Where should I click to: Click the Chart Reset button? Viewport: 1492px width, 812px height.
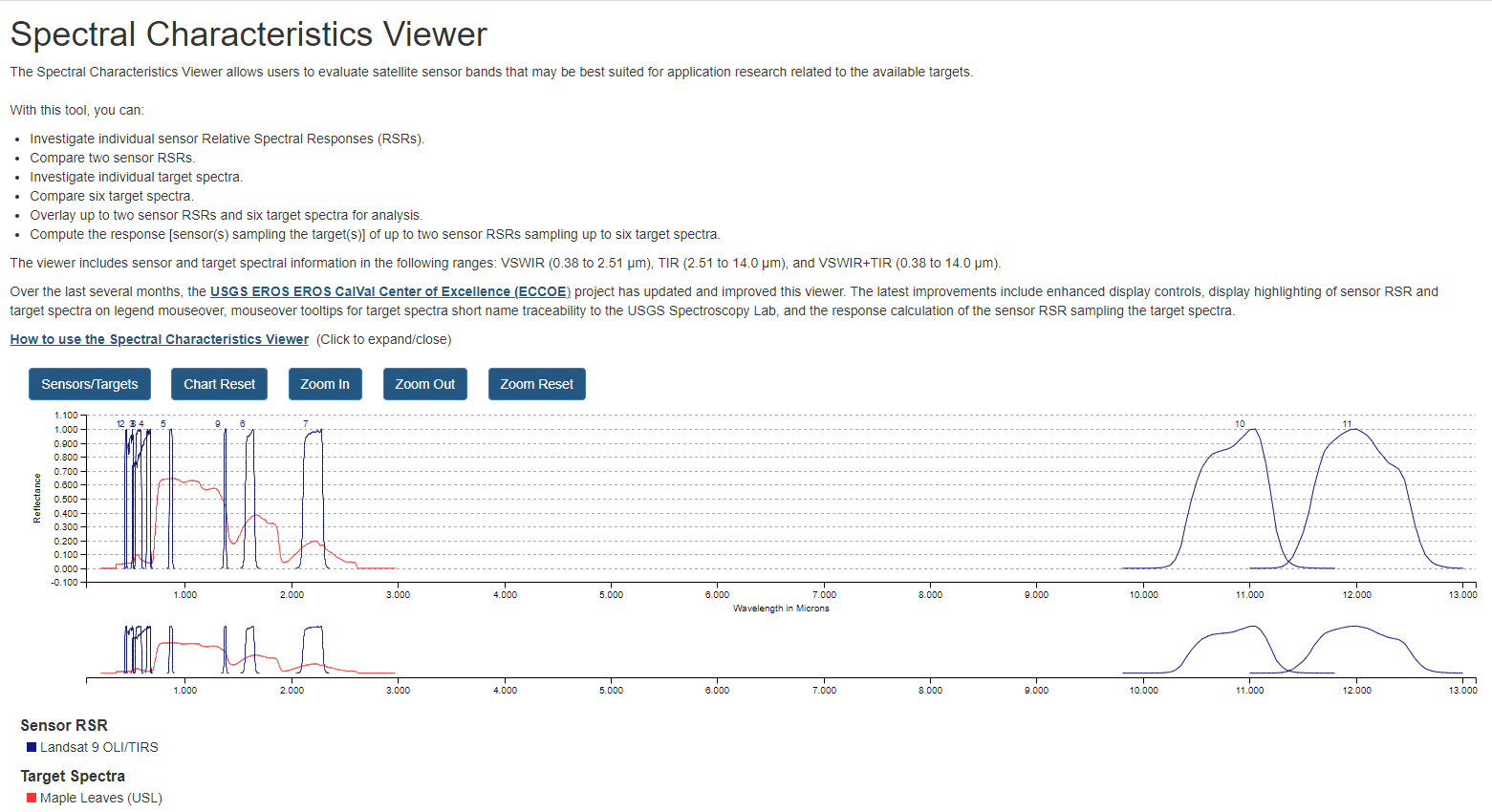click(219, 383)
